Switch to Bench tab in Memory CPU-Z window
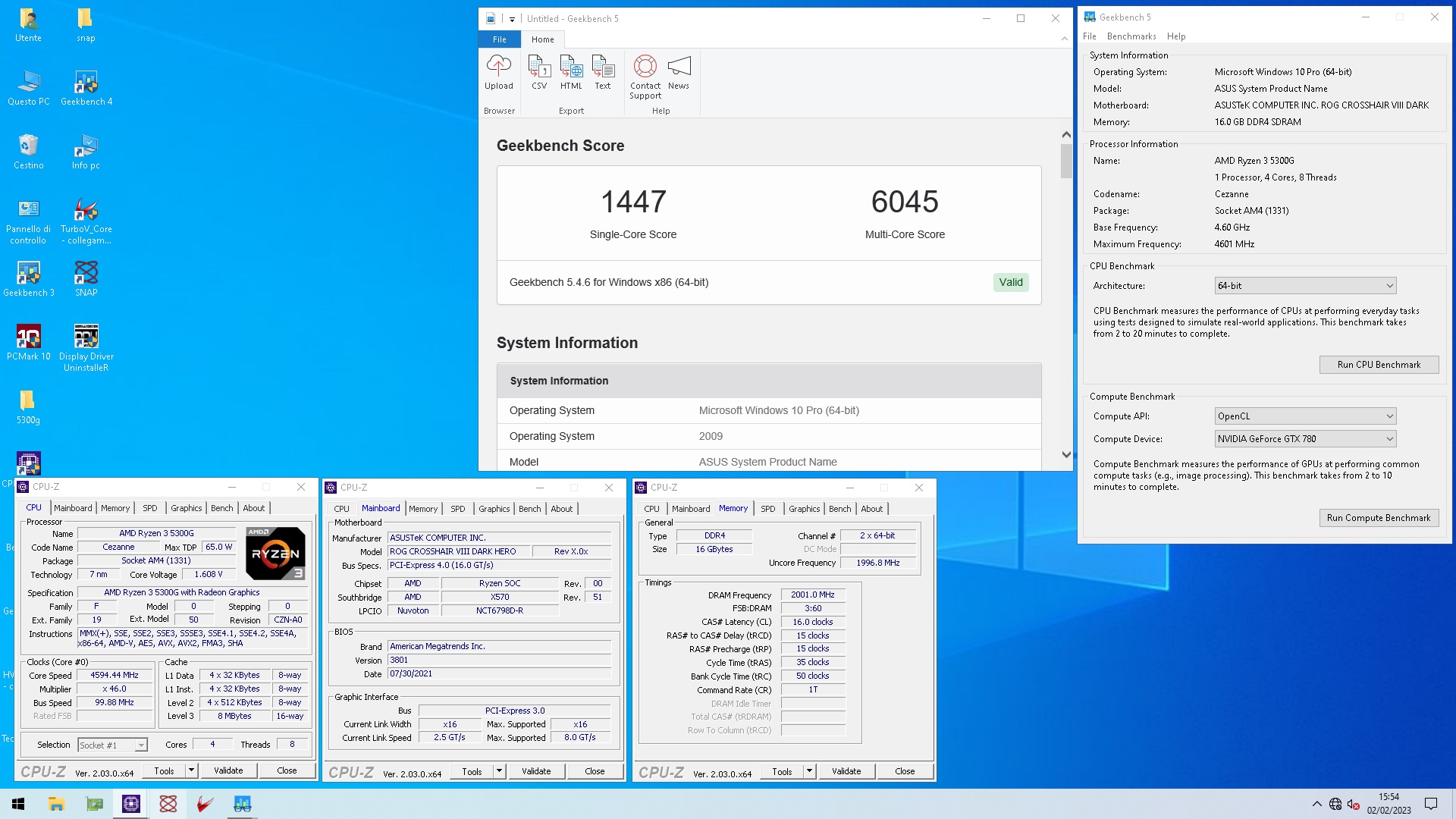This screenshot has width=1456, height=819. pyautogui.click(x=839, y=509)
